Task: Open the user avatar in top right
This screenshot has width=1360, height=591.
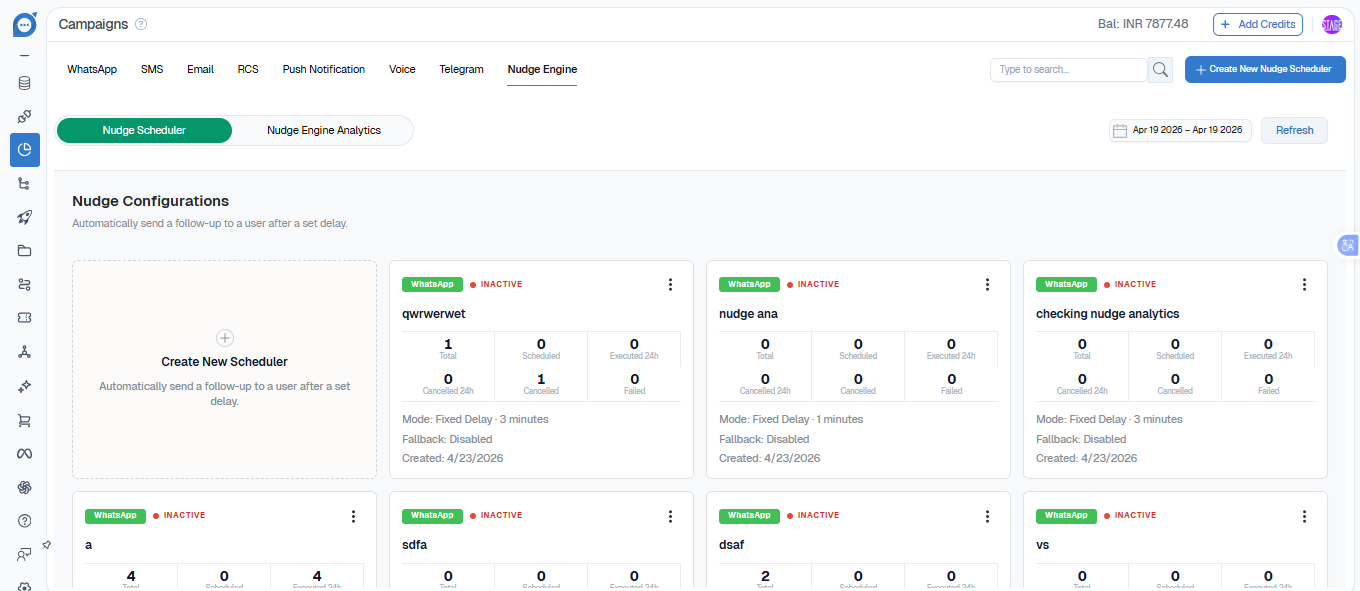Action: pyautogui.click(x=1332, y=25)
